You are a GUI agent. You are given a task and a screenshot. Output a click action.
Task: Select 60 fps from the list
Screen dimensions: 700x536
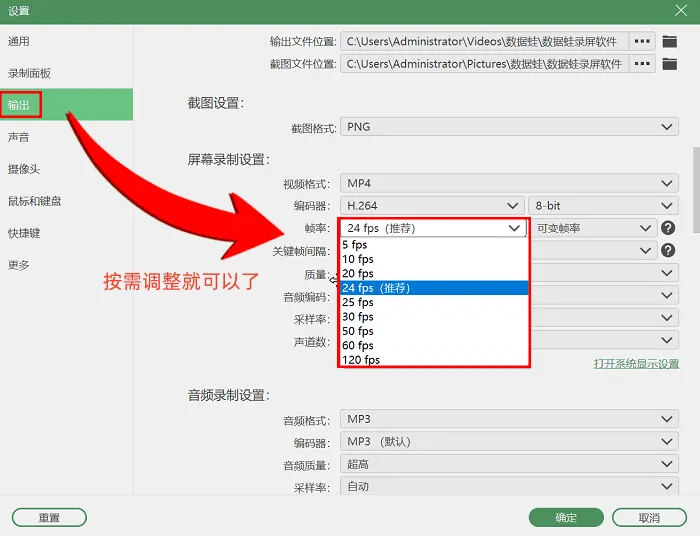tap(434, 345)
